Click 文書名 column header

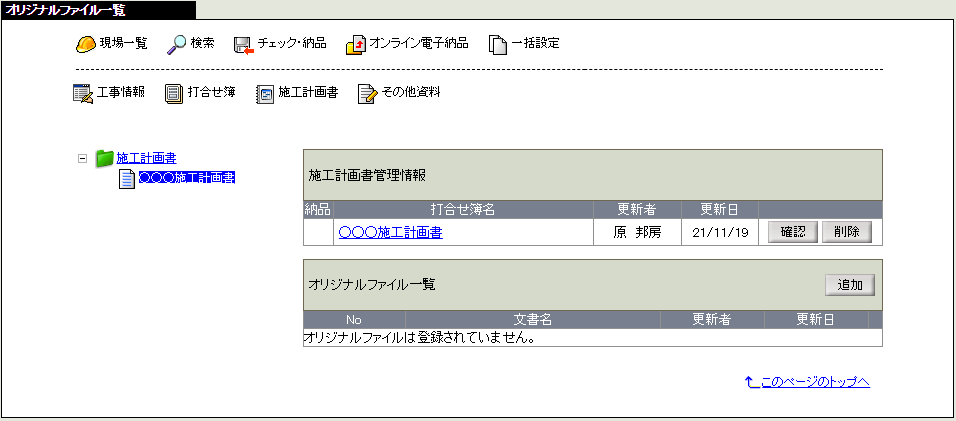coord(533,320)
